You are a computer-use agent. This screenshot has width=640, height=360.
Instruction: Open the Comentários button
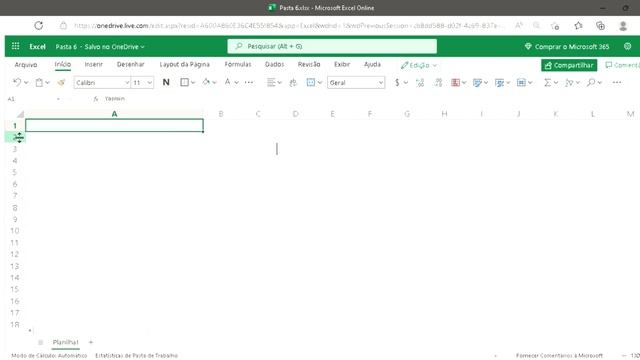coord(622,65)
